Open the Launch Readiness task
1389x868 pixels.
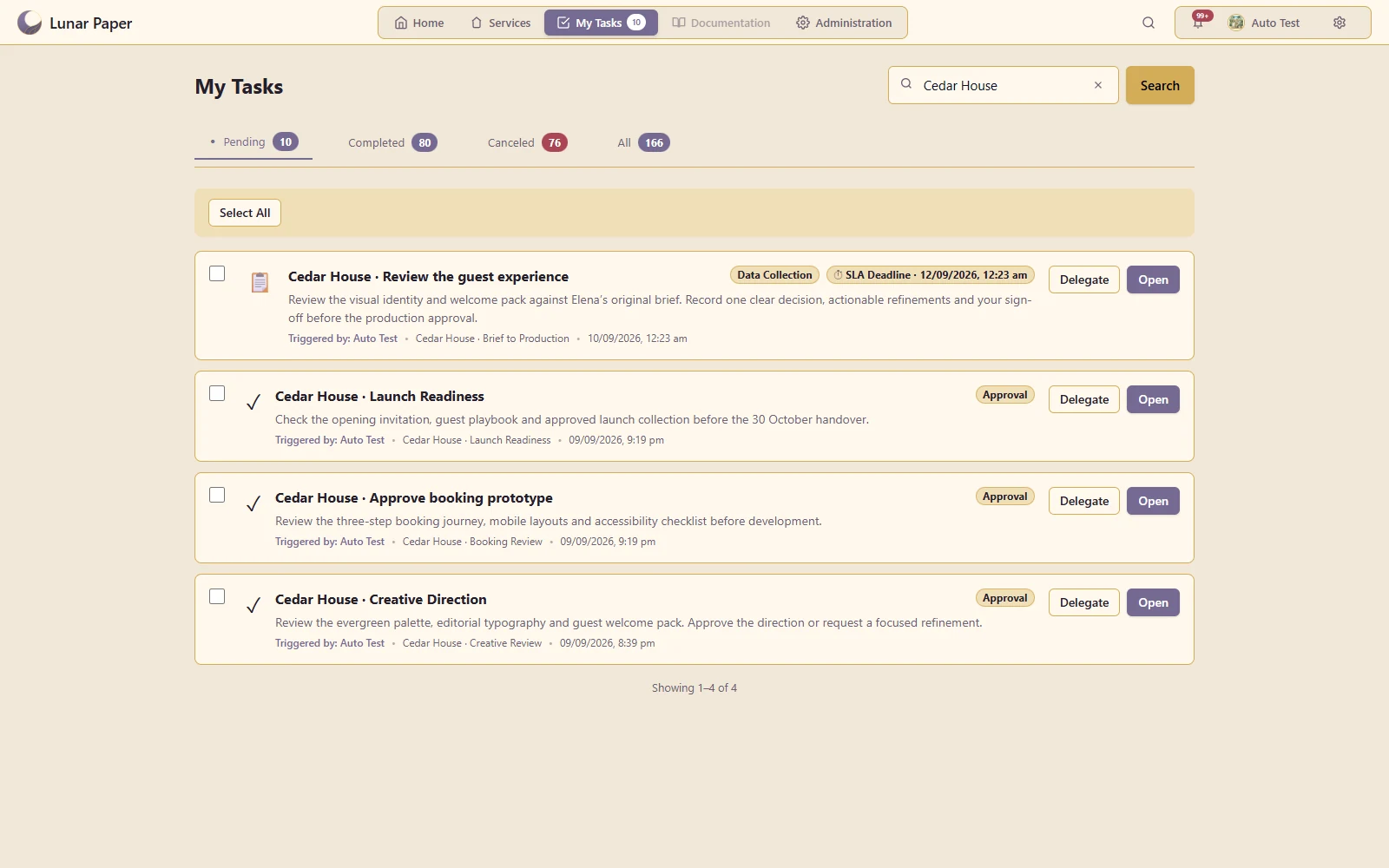pyautogui.click(x=1153, y=399)
